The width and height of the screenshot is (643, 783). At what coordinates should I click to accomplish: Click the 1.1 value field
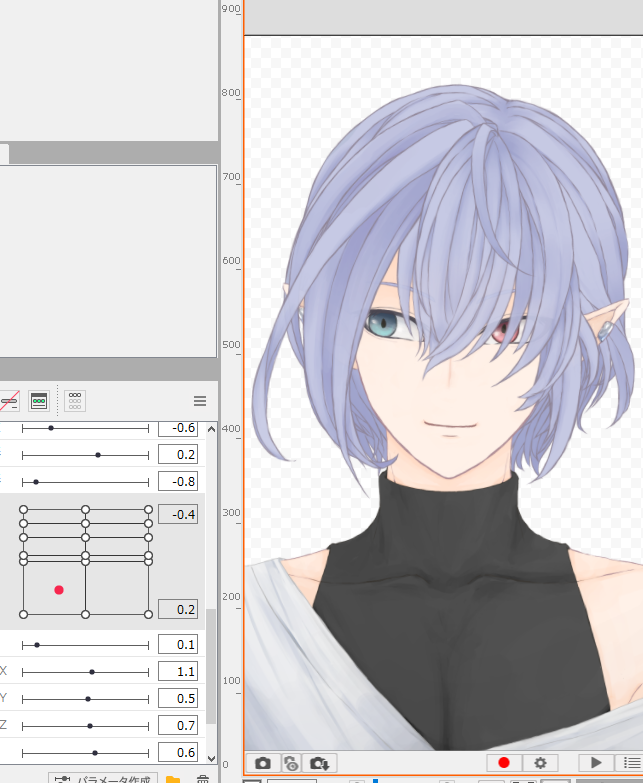pyautogui.click(x=178, y=672)
